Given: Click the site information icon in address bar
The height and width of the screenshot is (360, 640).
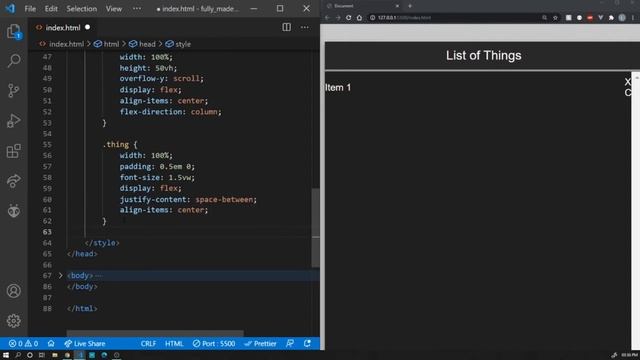Looking at the screenshot, I should click(373, 18).
